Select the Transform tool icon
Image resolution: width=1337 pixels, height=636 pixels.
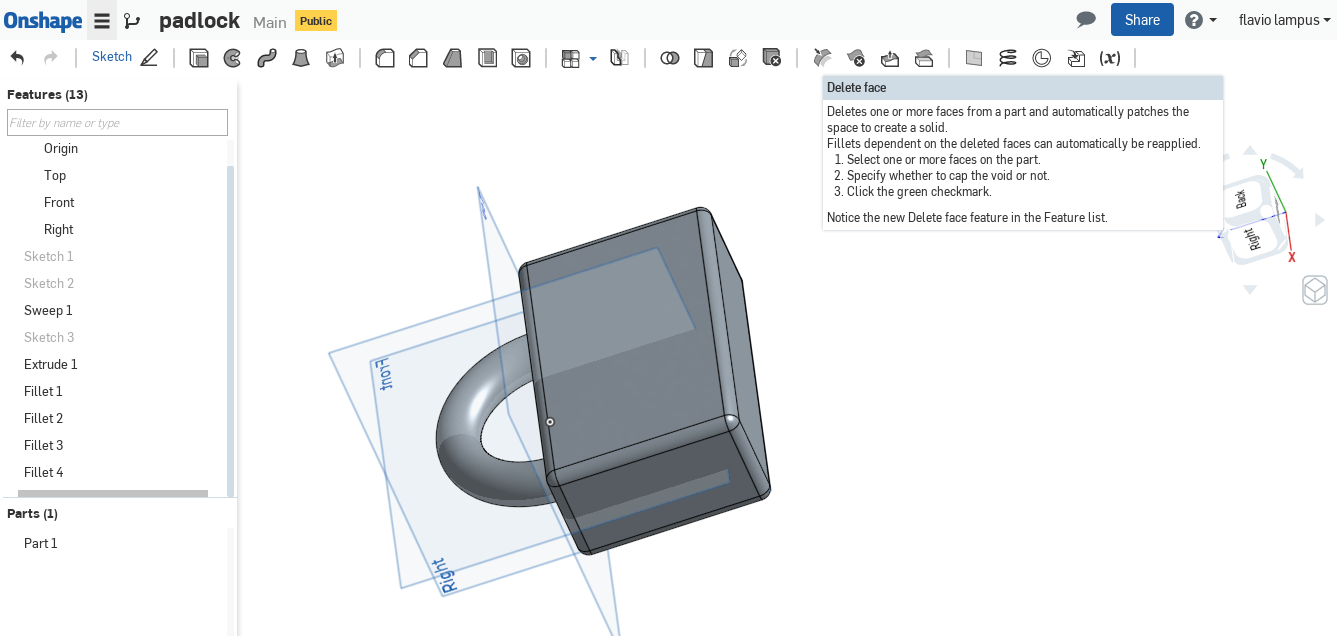pos(737,58)
